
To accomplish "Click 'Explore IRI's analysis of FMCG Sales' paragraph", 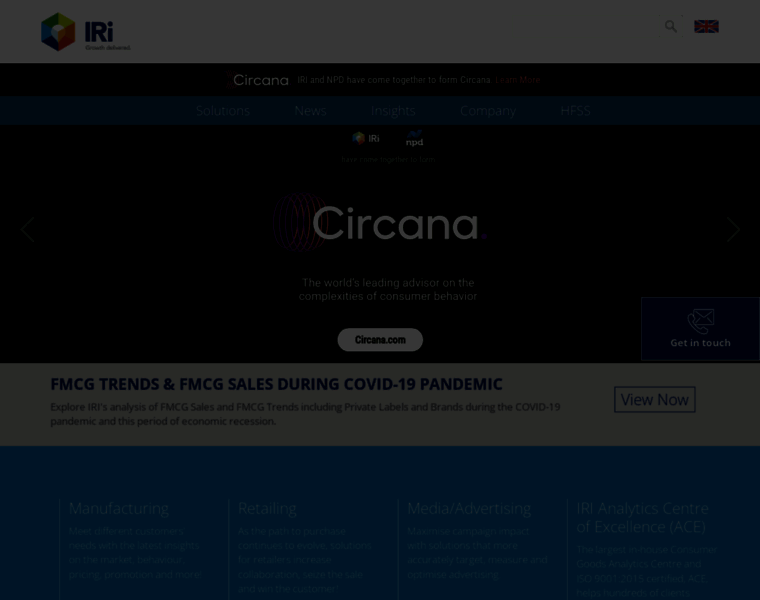I will point(305,414).
